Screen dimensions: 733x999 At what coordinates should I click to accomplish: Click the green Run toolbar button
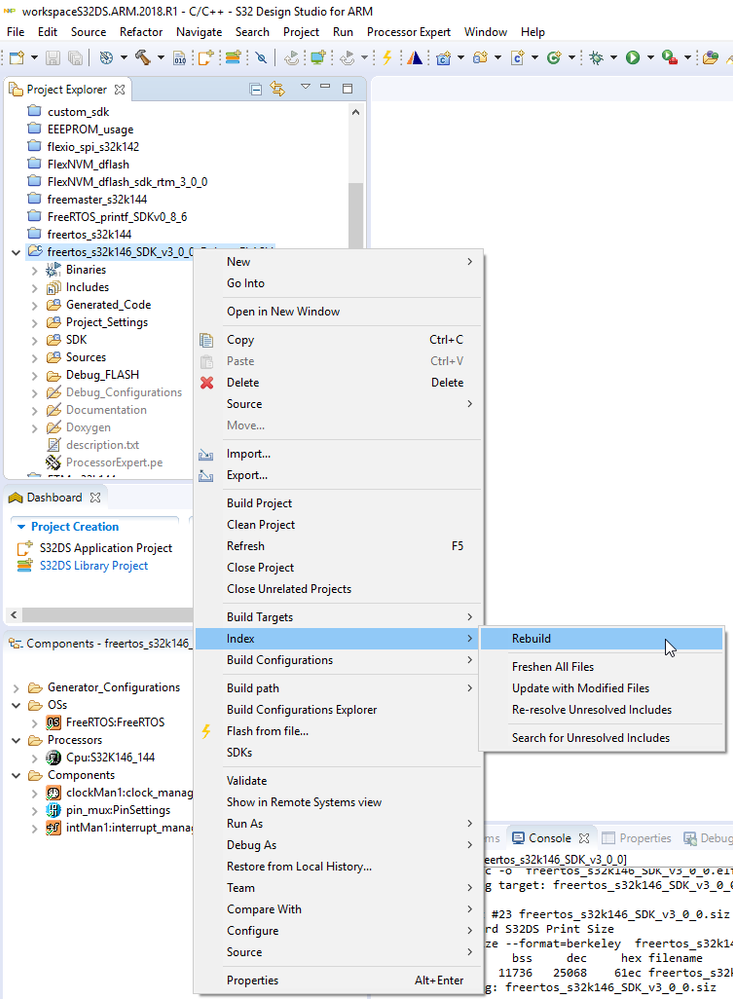pyautogui.click(x=632, y=58)
